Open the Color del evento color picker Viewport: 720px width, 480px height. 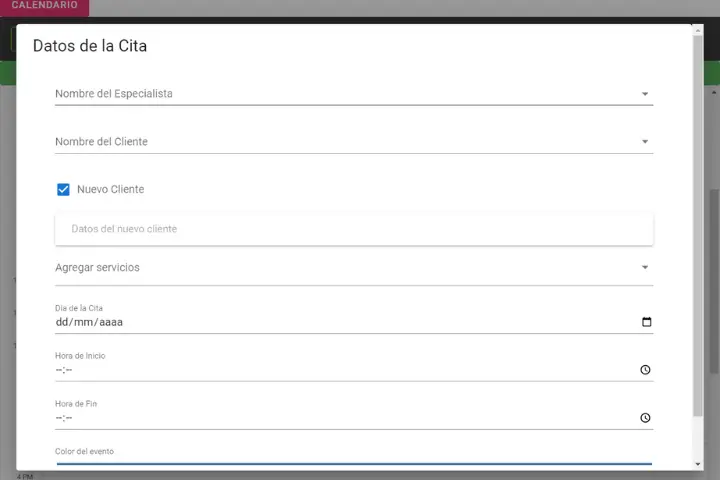coord(354,464)
